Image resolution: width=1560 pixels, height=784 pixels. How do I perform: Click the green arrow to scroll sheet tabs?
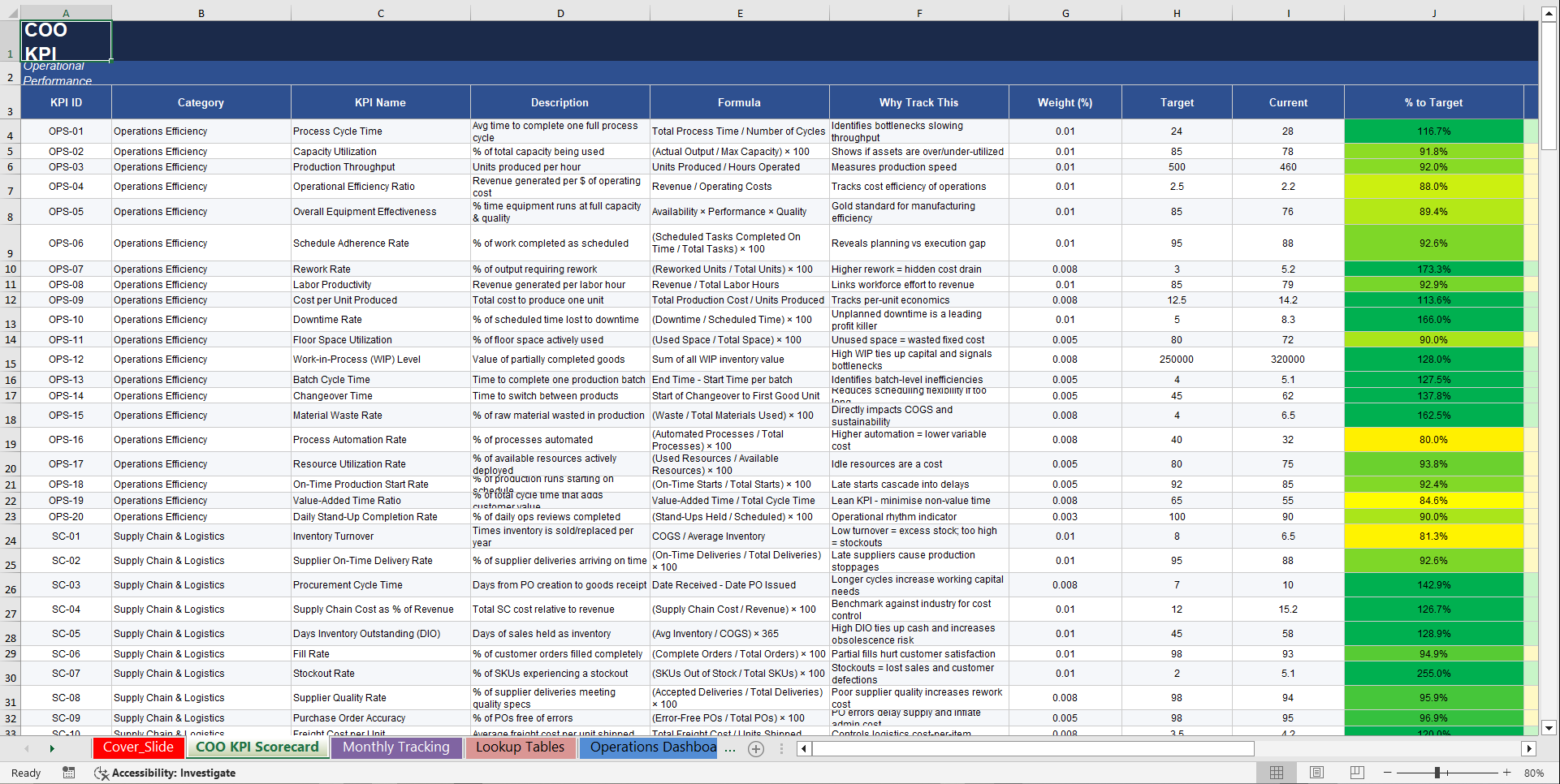coord(52,748)
